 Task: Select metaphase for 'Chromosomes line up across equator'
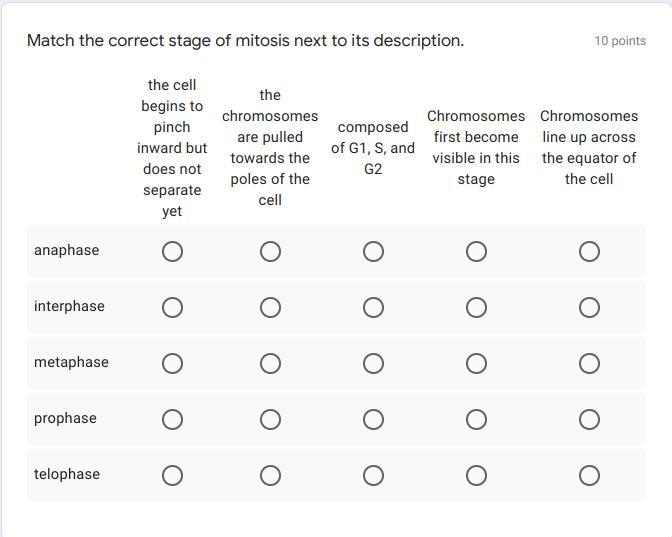click(589, 363)
